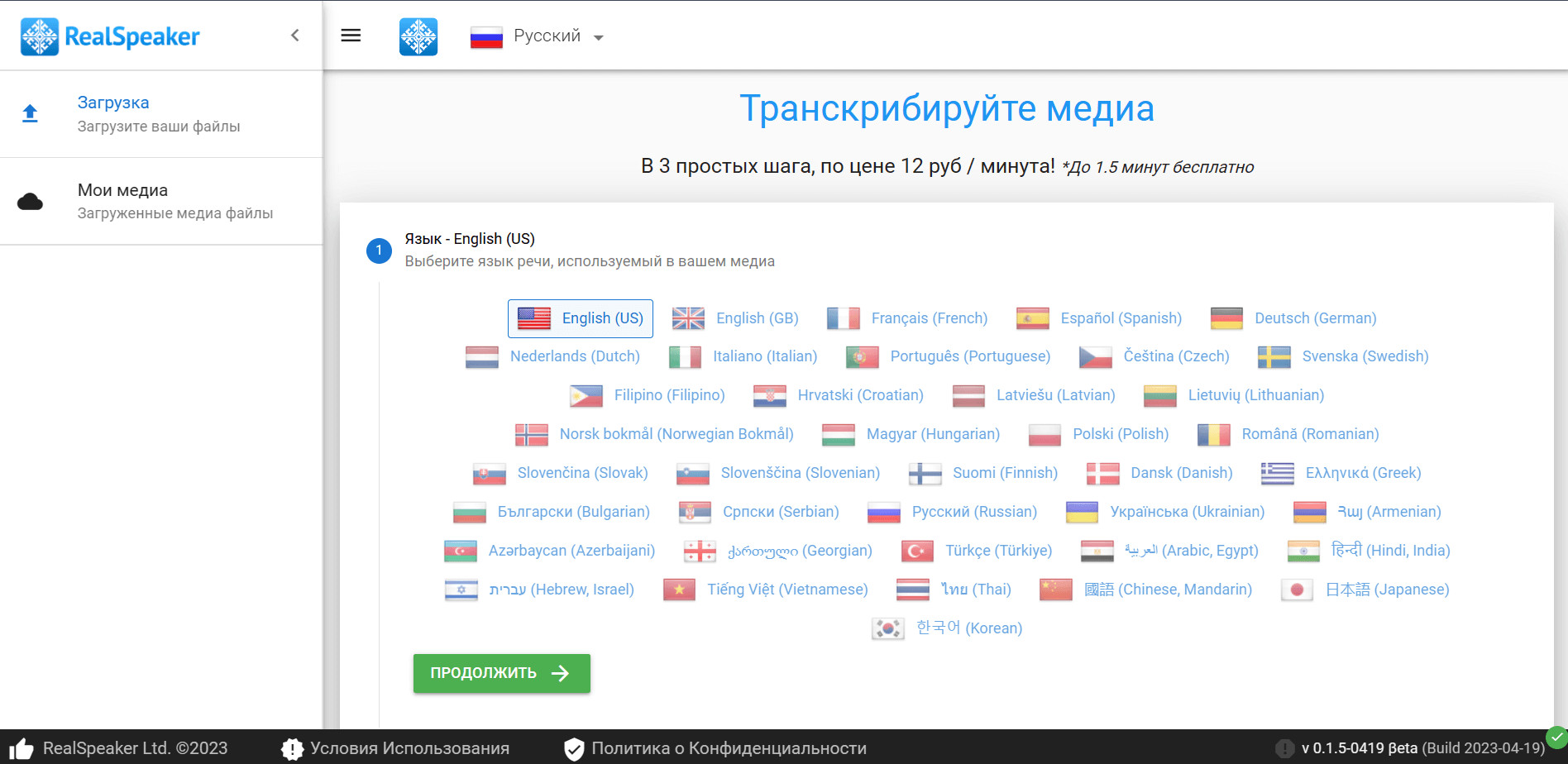Choose Deutsch (German) as media language
1568x764 pixels.
coord(1293,319)
